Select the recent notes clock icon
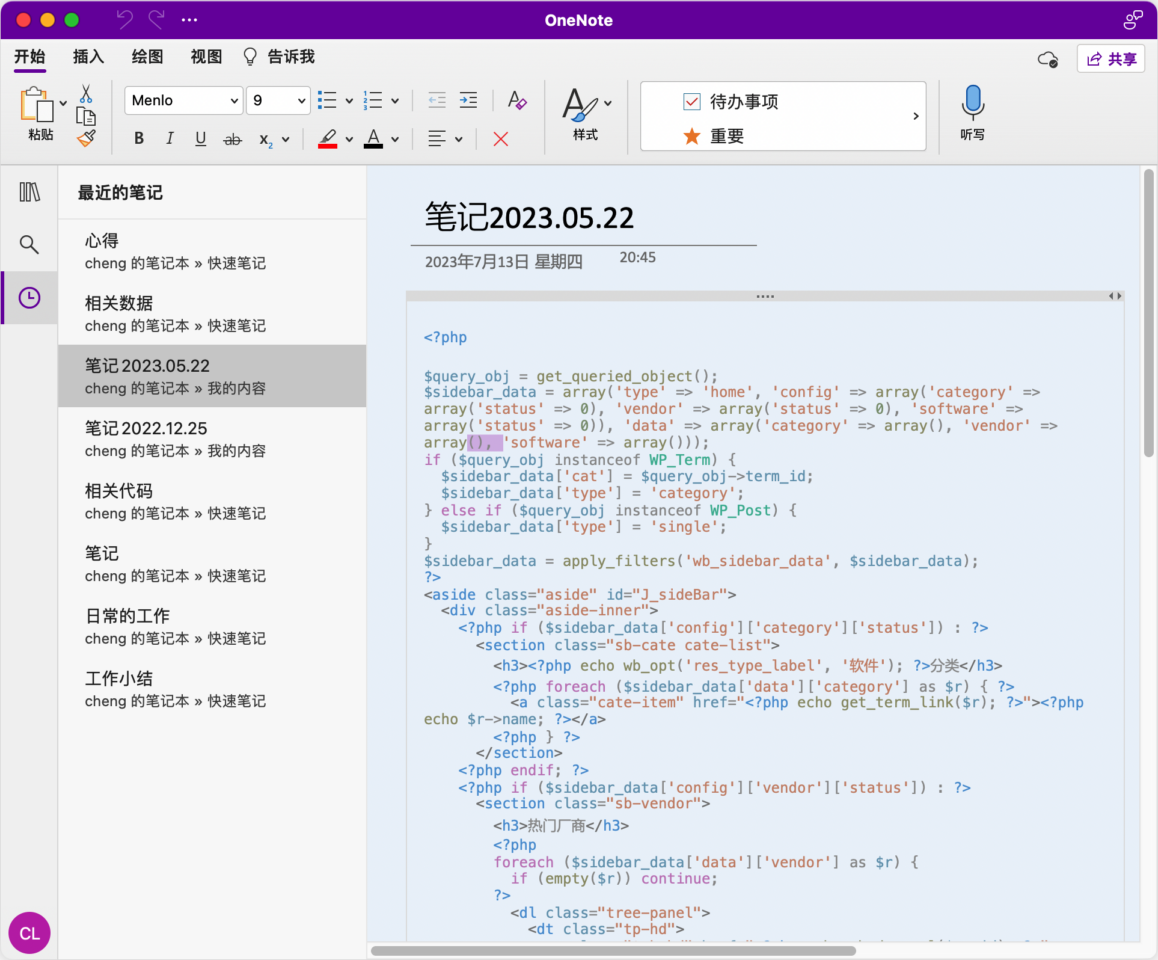This screenshot has height=960, width=1158. click(x=30, y=298)
